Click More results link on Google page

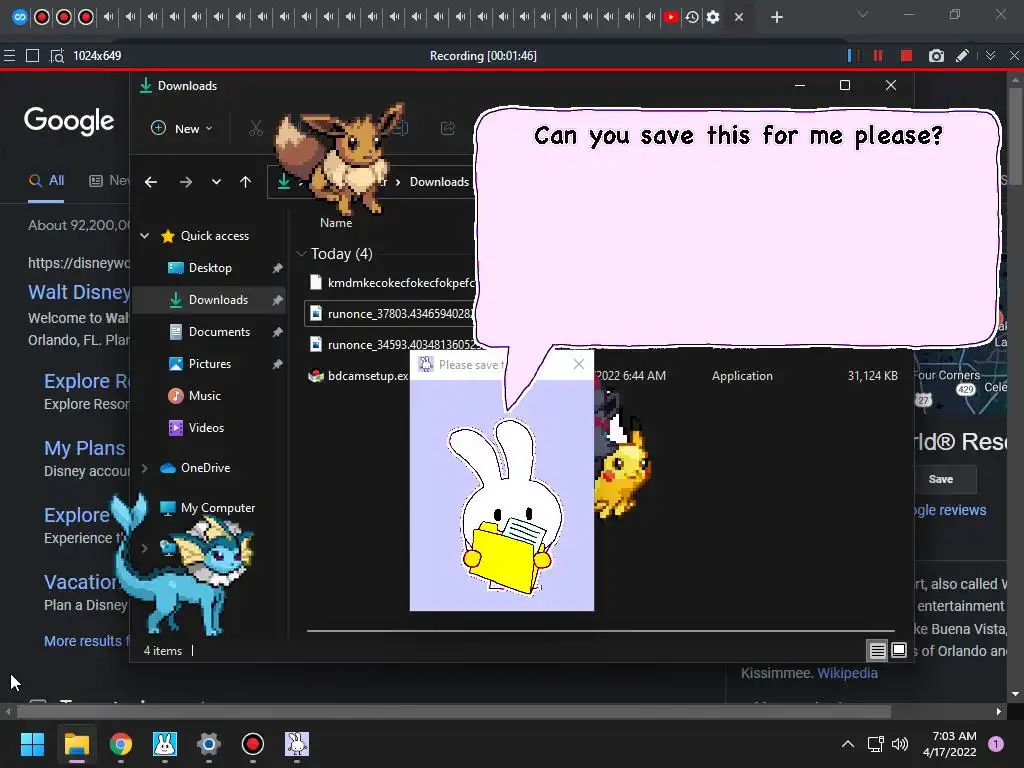(86, 641)
